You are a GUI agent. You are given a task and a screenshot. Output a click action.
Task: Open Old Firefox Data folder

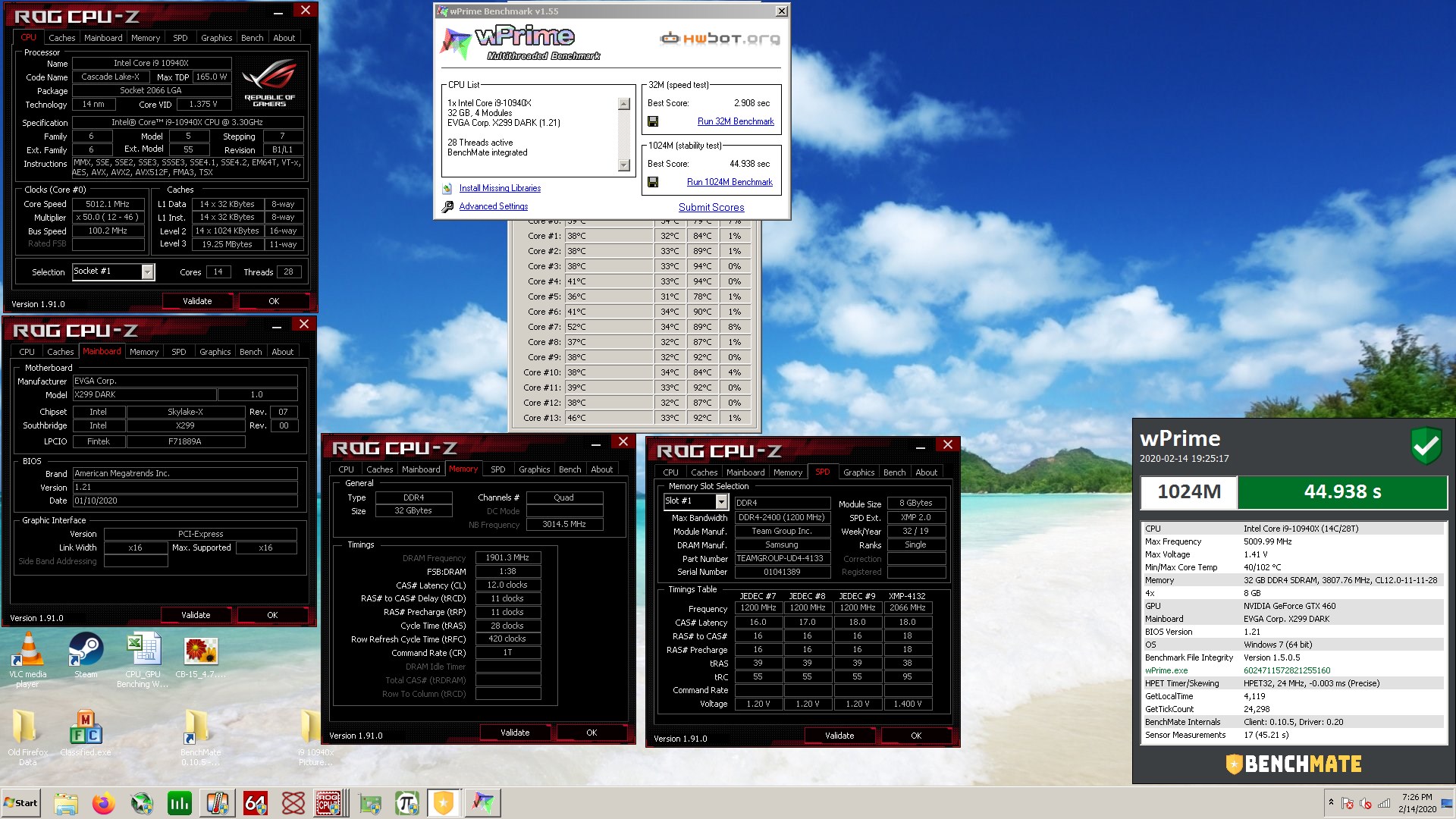click(x=28, y=737)
